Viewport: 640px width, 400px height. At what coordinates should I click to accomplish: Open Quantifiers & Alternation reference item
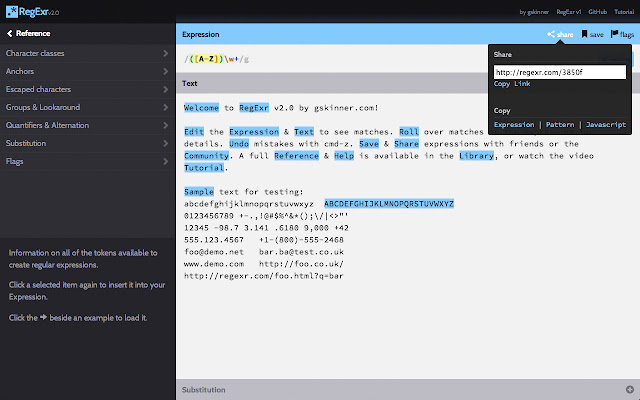(87, 125)
